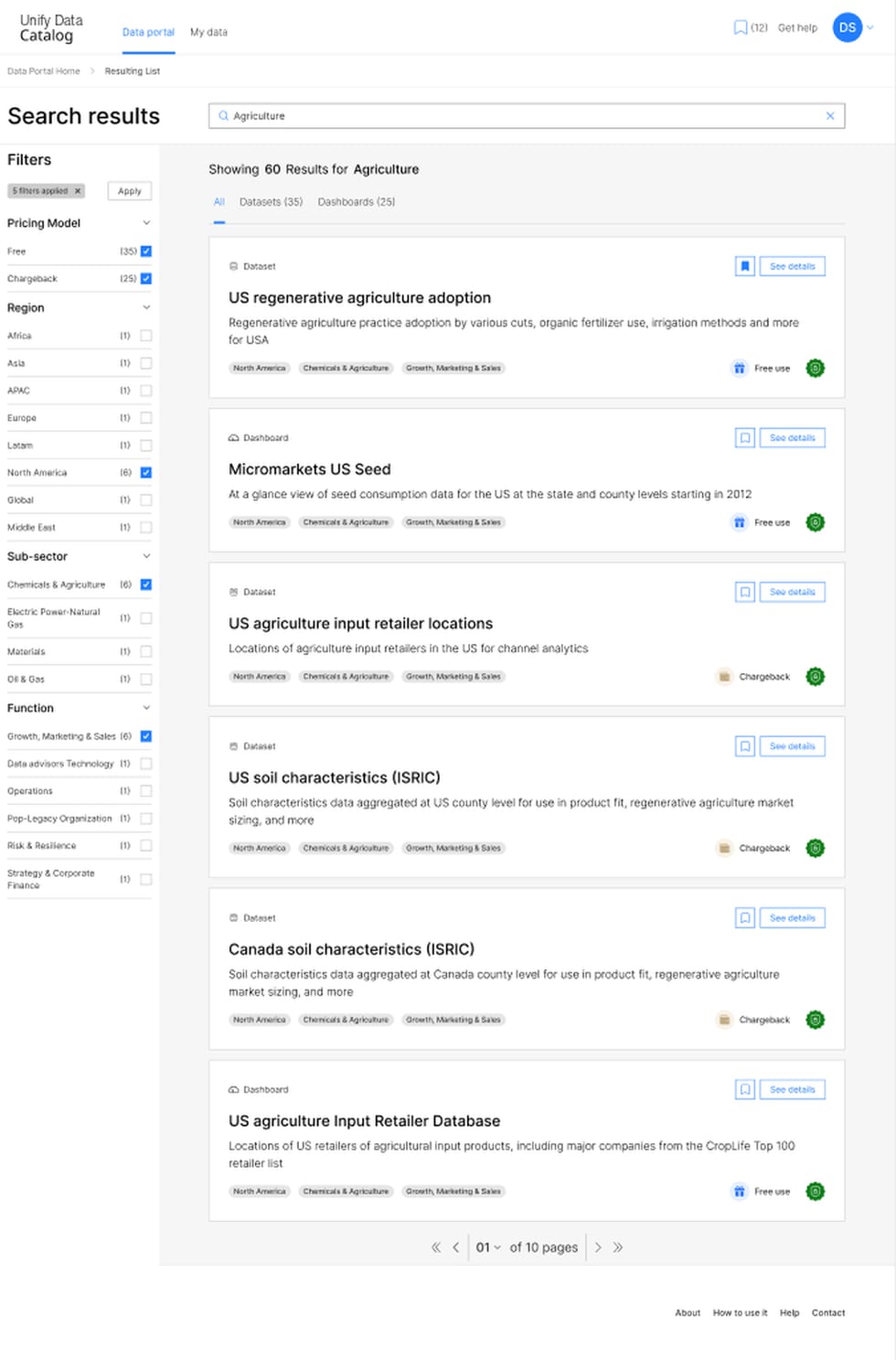Show only Dashboards (25) tab
This screenshot has width=896, height=1360.
[357, 202]
